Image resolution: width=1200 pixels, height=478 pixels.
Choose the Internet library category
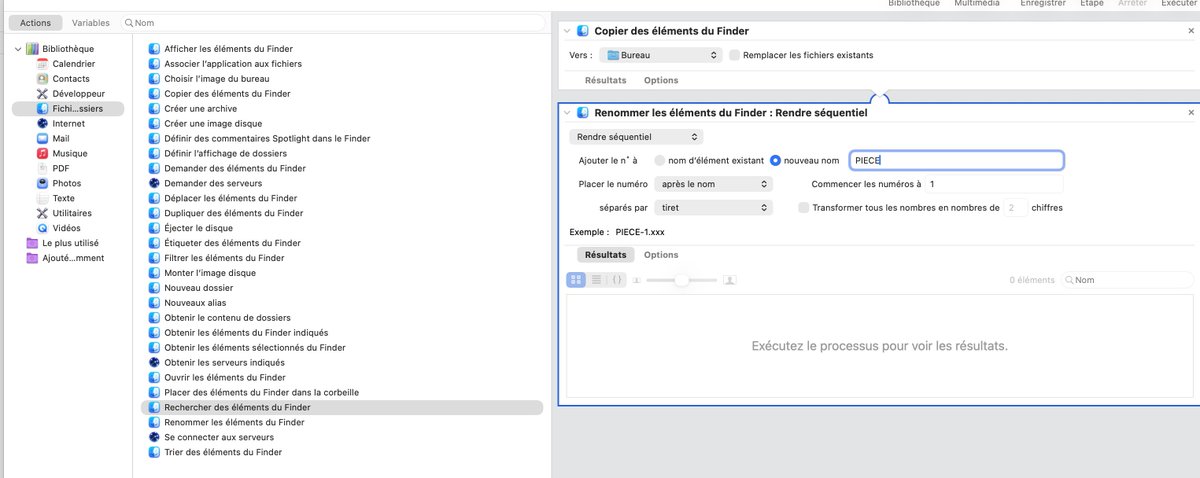(68, 123)
